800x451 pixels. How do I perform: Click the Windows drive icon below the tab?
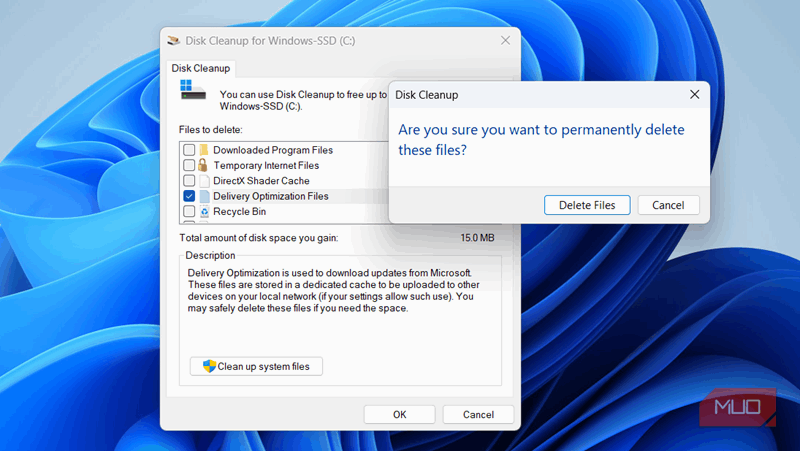[x=192, y=91]
